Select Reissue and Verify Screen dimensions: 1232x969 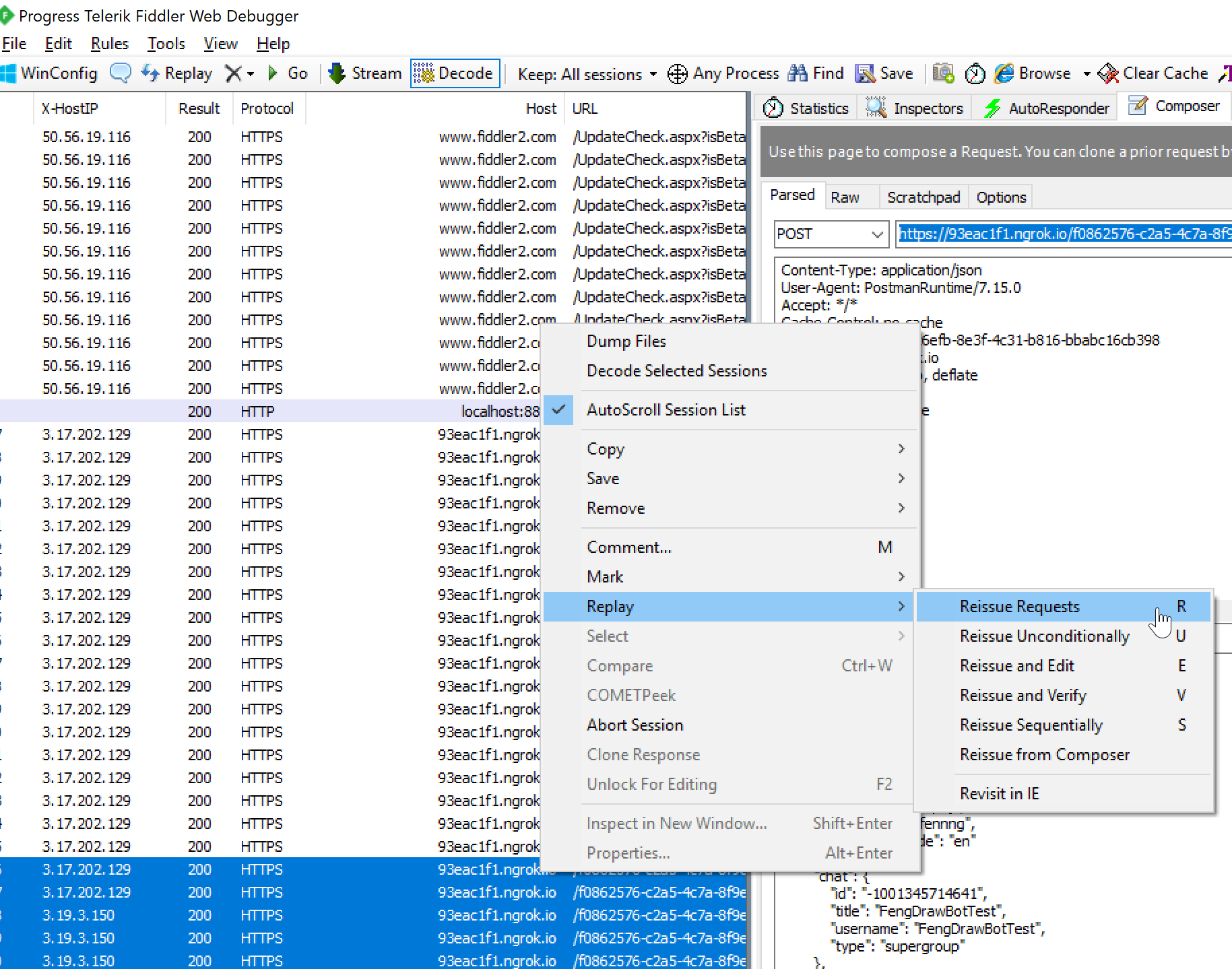(1064, 696)
